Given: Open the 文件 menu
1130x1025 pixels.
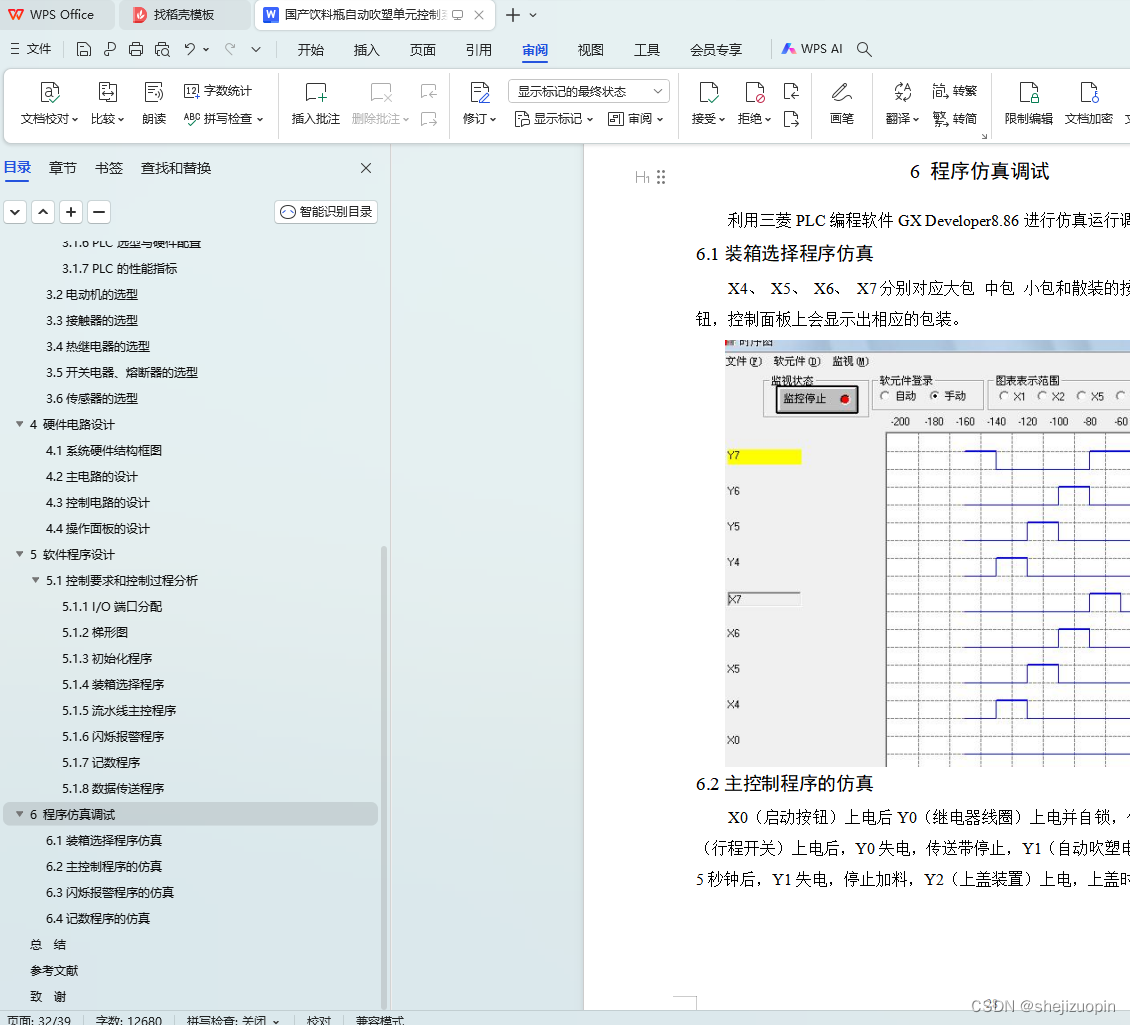Looking at the screenshot, I should click(30, 49).
